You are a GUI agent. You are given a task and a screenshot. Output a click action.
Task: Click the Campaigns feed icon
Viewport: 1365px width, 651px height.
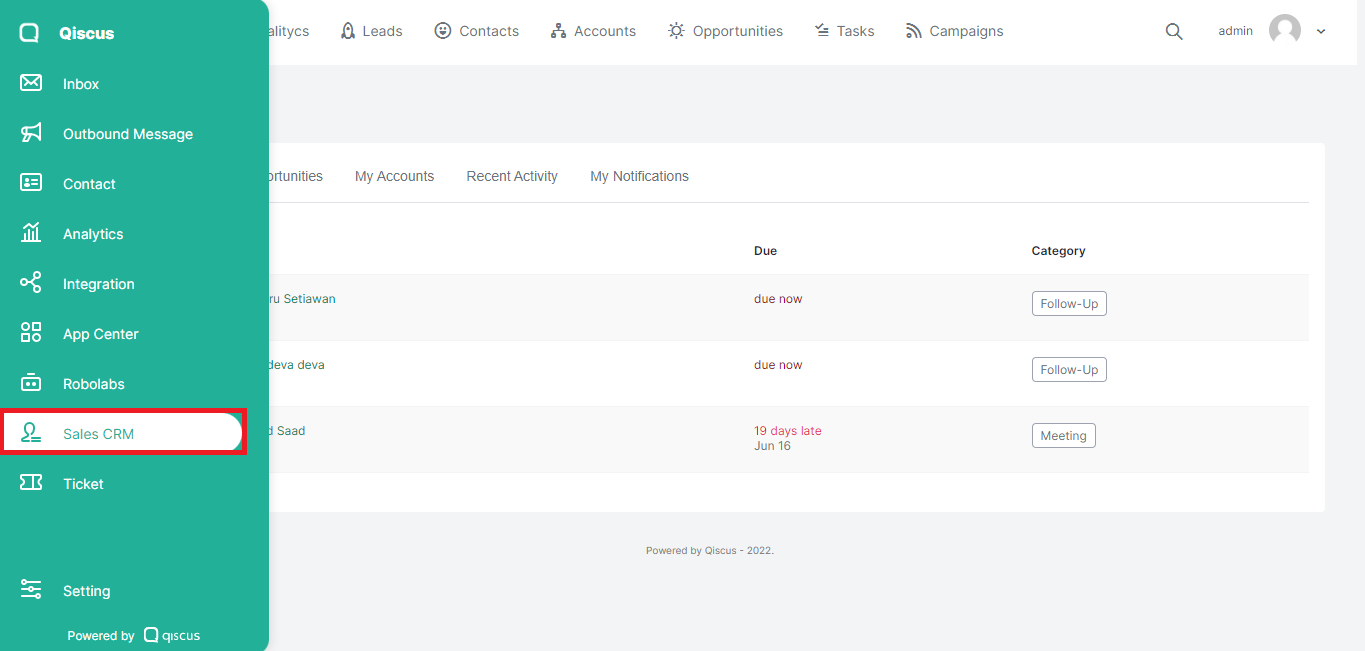(x=914, y=31)
